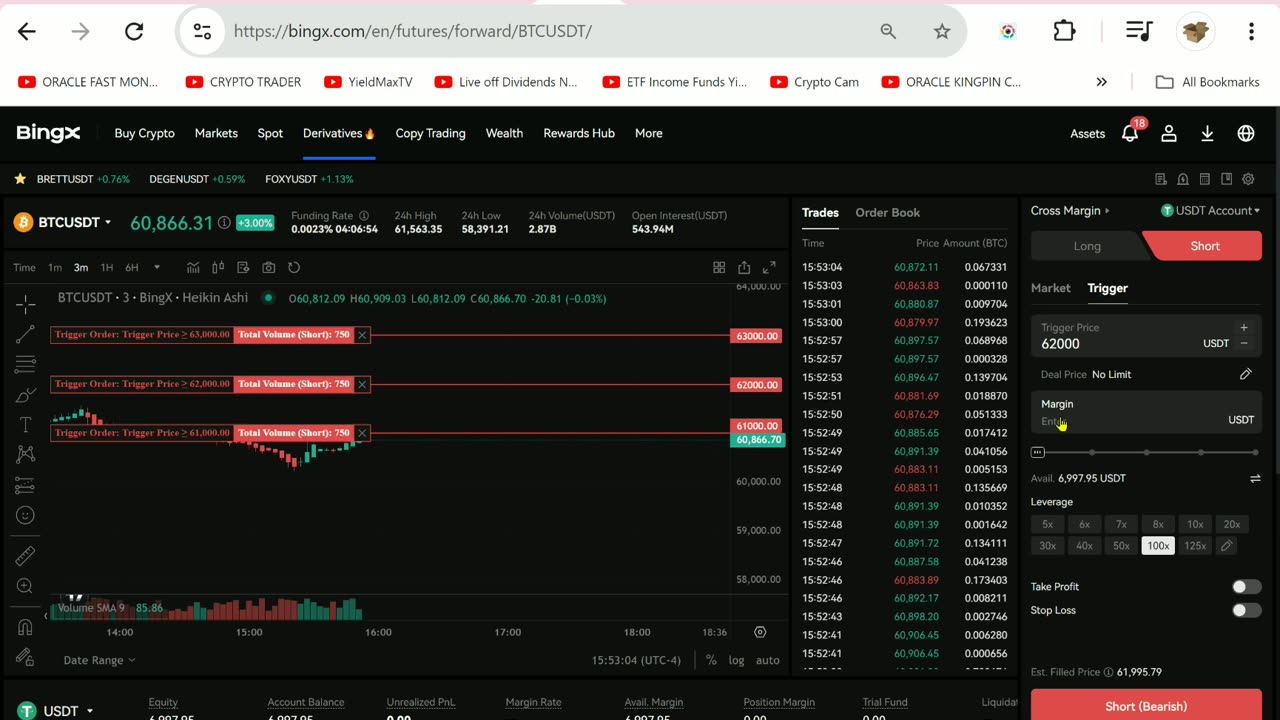Open BingX notifications bell

coord(1130,133)
